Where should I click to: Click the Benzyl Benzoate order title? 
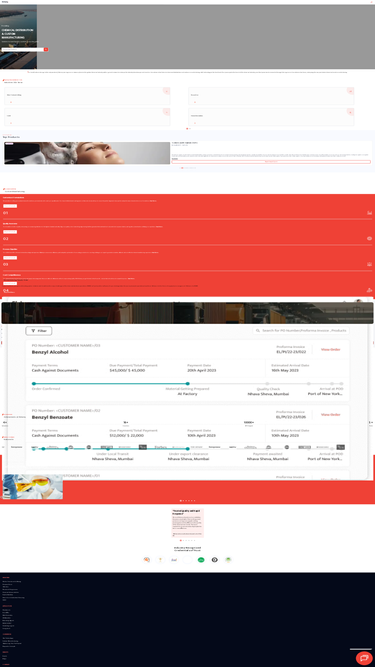52,417
